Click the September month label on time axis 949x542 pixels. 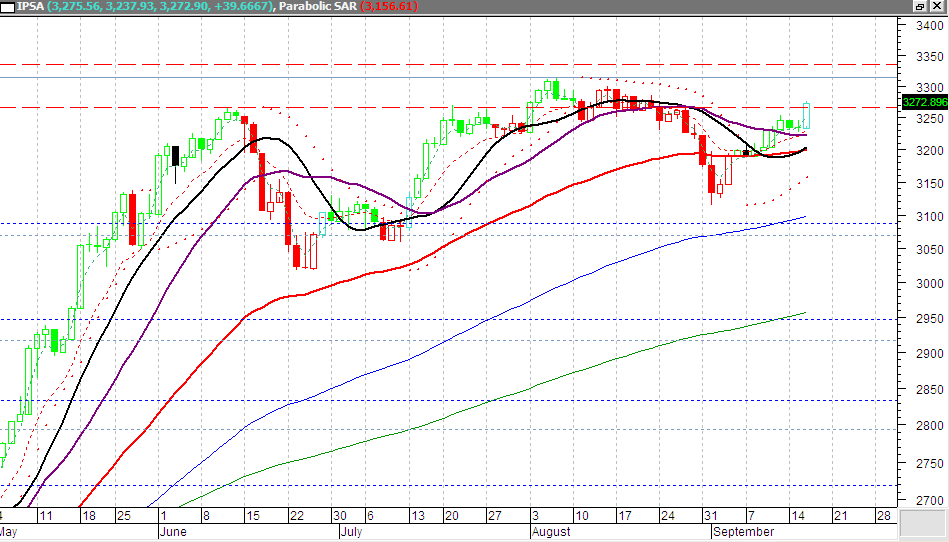743,532
